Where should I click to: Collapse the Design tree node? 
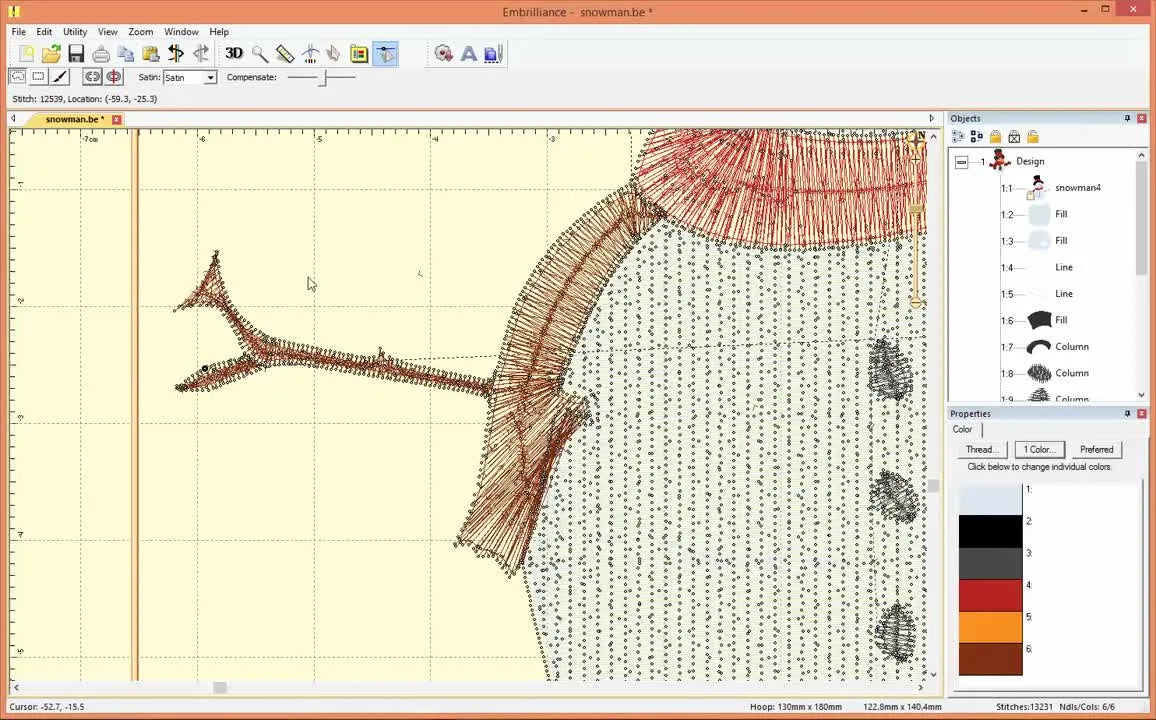(x=961, y=161)
